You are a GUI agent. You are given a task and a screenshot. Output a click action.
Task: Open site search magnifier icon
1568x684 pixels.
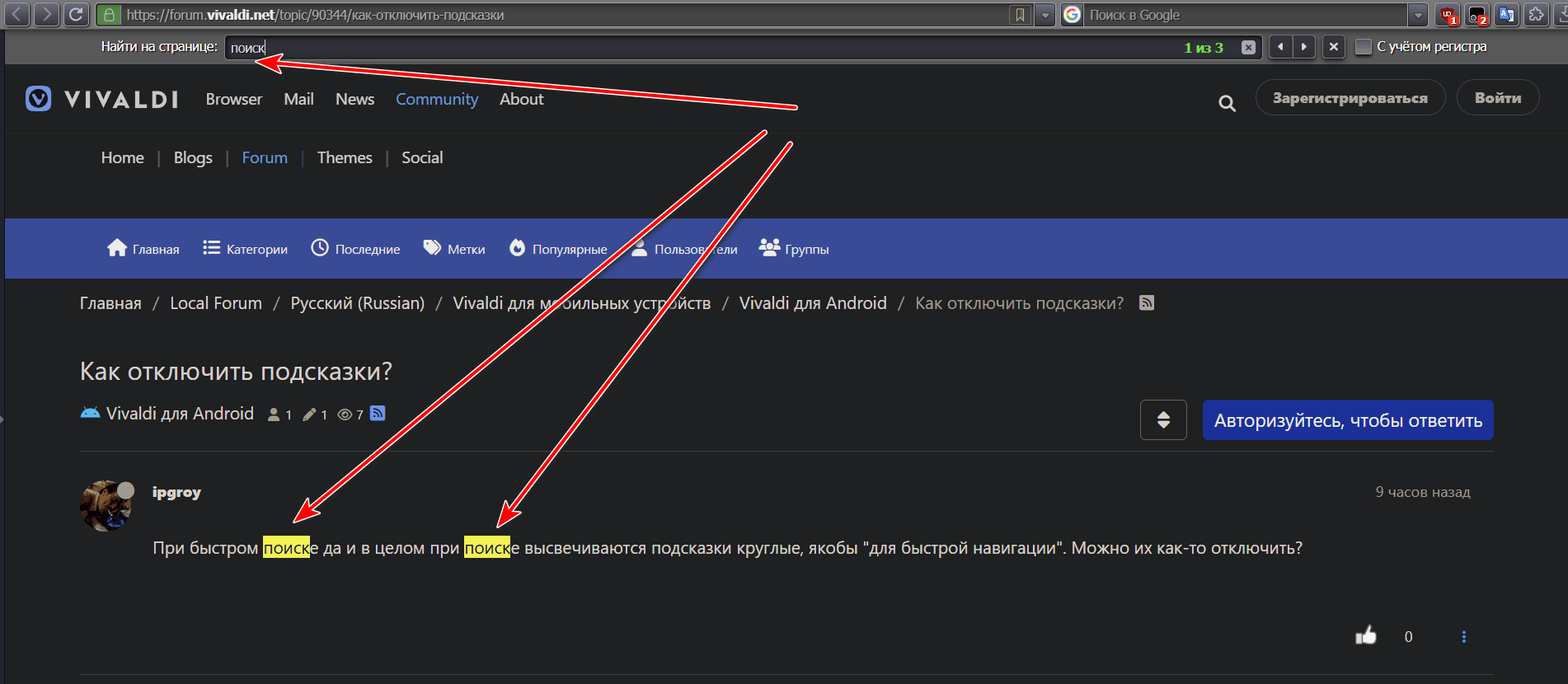click(x=1227, y=103)
